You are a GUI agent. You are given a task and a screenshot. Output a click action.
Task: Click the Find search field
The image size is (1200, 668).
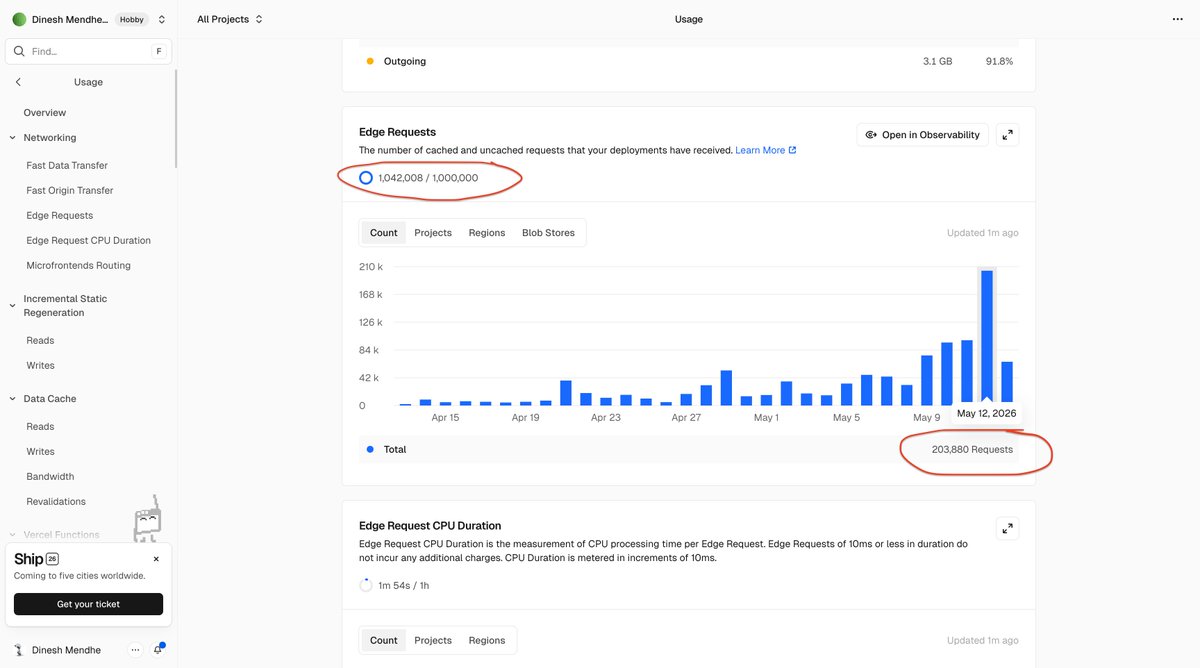[88, 51]
